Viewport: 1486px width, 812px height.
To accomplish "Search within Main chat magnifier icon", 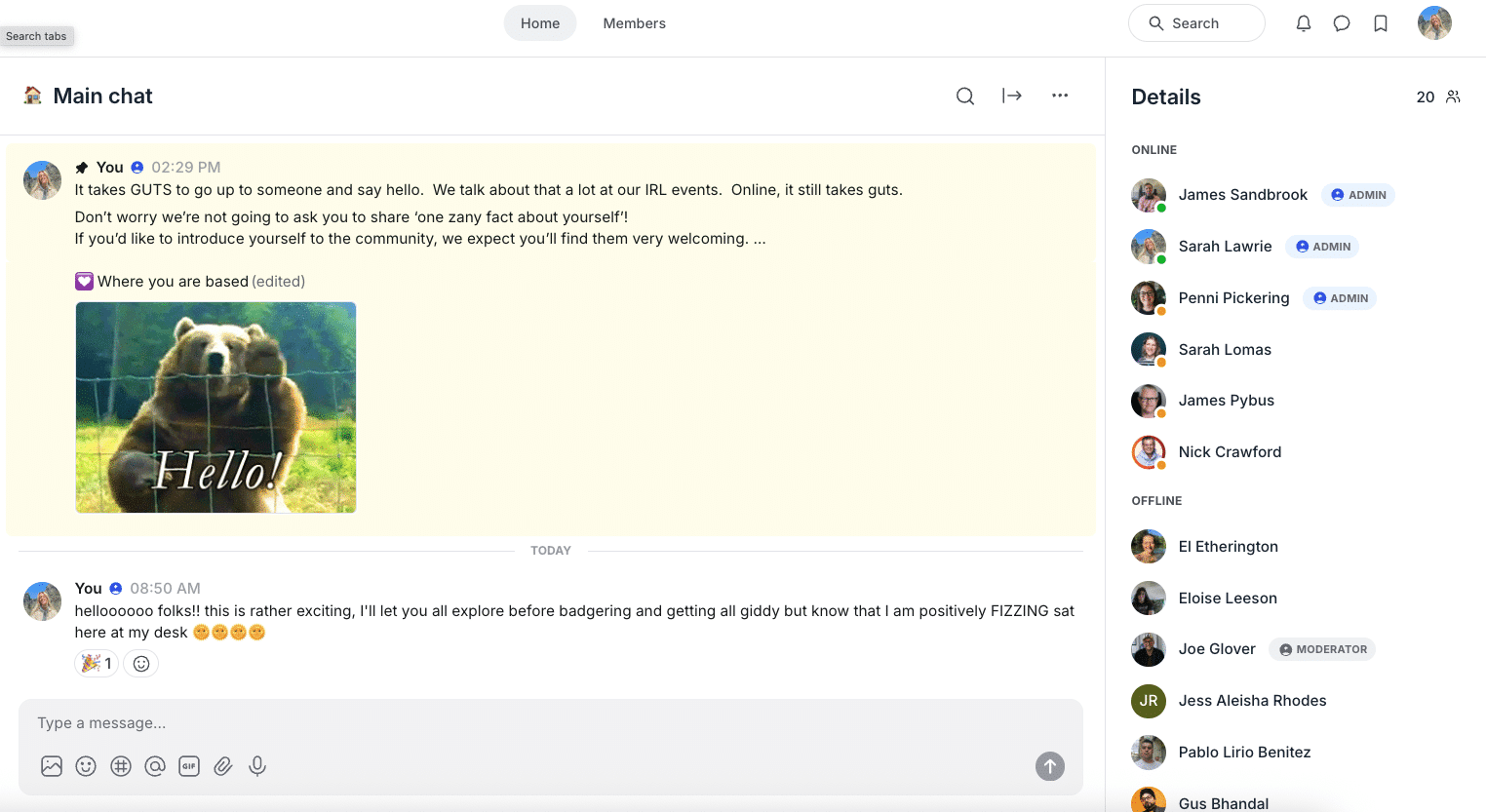I will pos(965,96).
